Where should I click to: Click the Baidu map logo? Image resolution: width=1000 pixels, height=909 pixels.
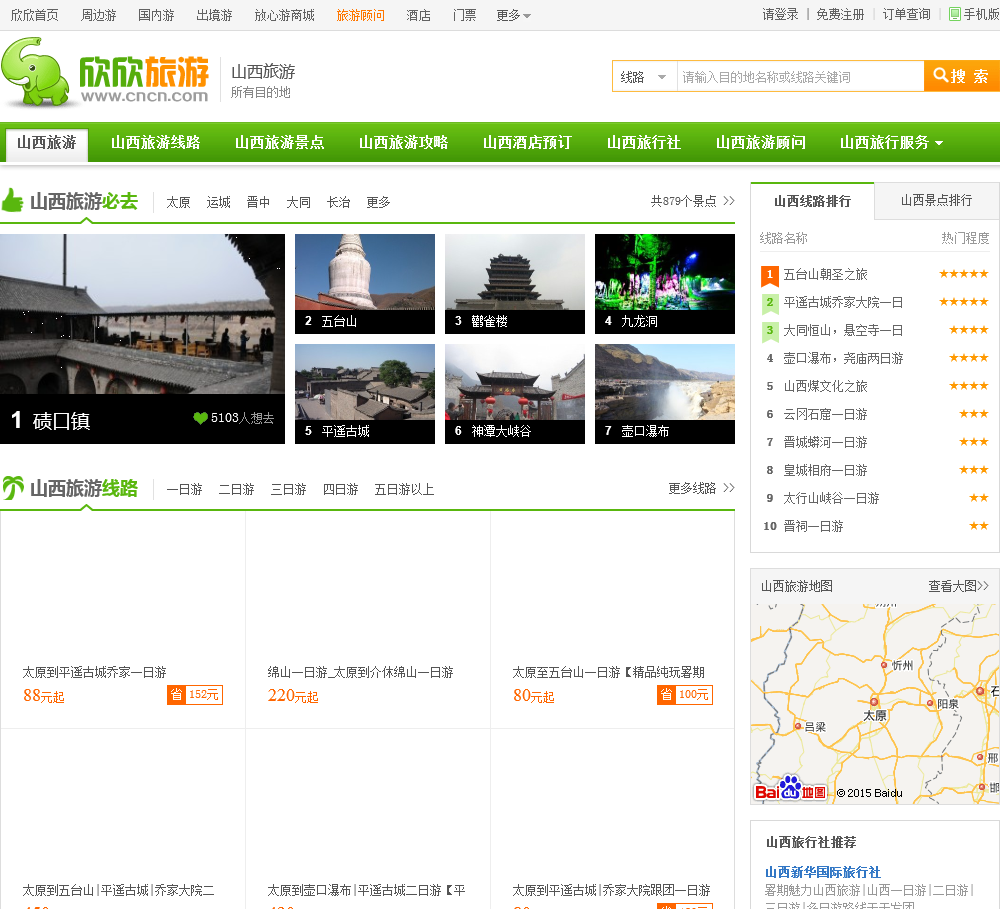[790, 789]
